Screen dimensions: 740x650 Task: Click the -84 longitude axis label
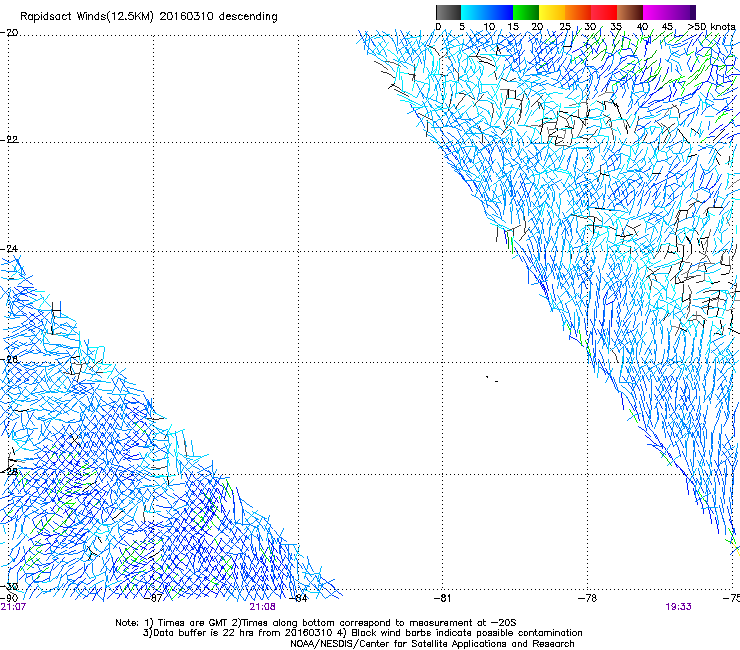298,598
